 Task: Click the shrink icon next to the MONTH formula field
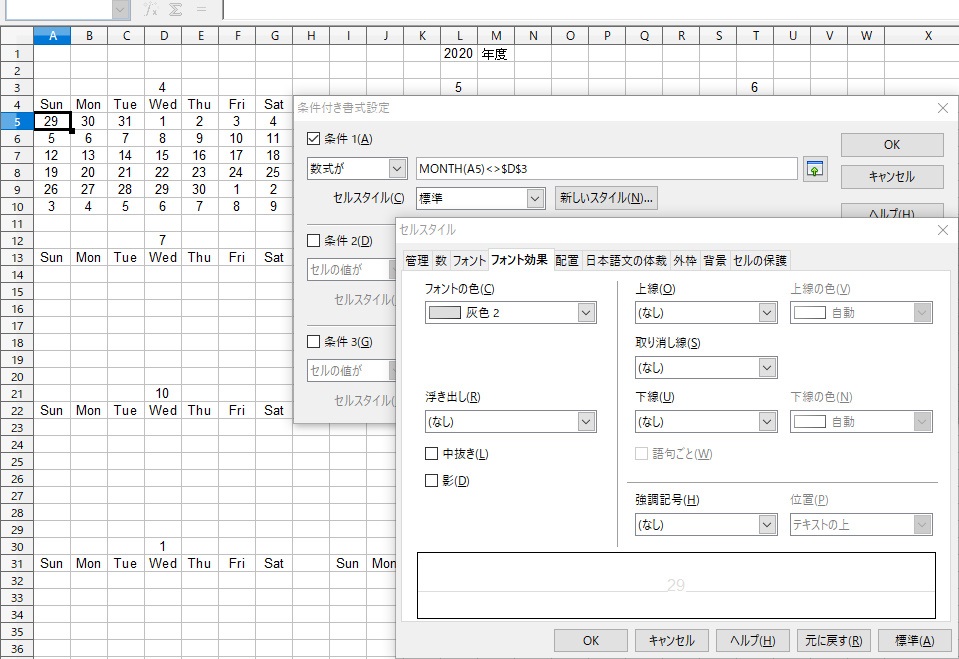click(x=815, y=168)
